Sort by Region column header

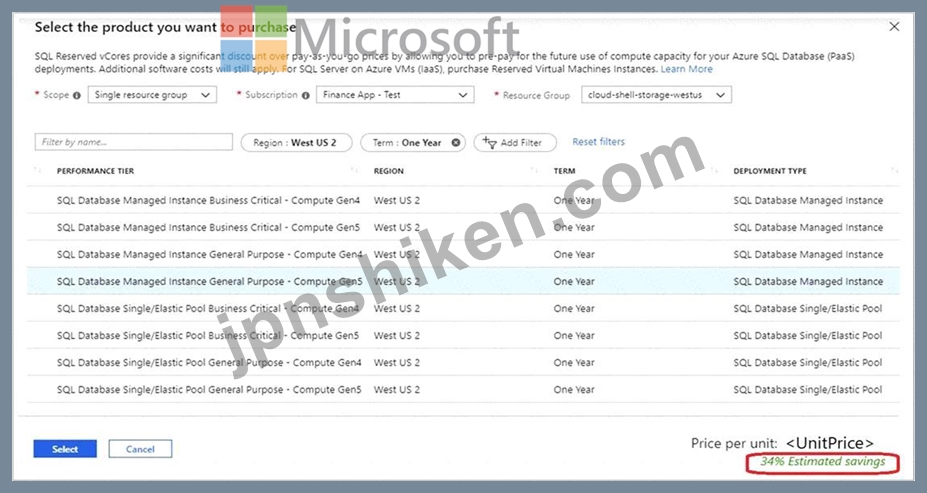click(x=388, y=171)
